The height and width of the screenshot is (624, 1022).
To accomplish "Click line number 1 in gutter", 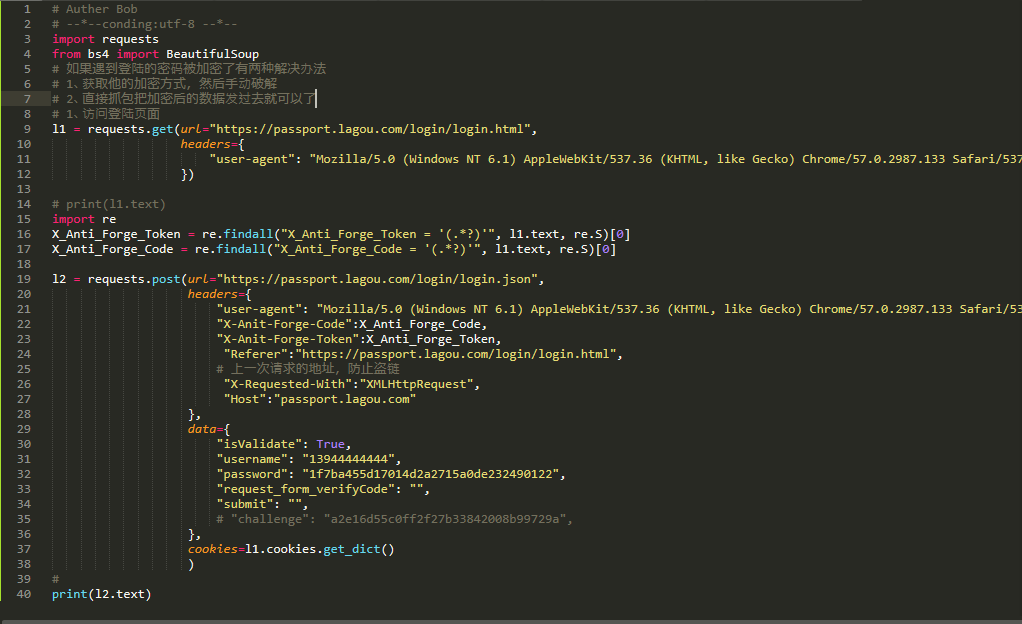I will (x=27, y=9).
